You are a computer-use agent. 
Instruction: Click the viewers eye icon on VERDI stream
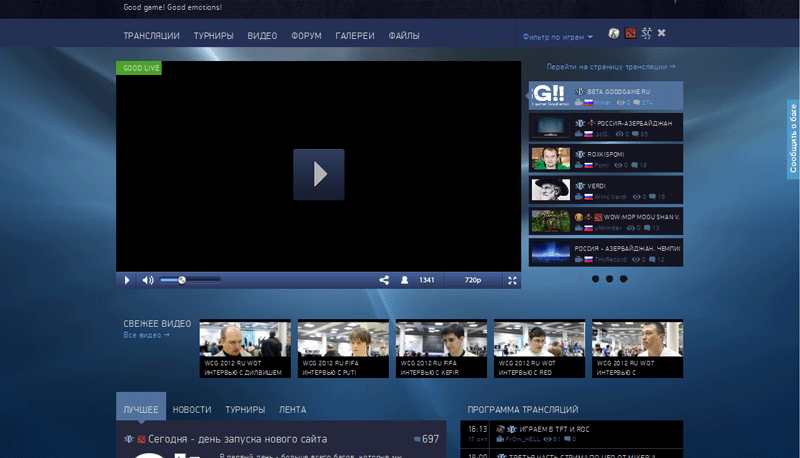pos(636,197)
